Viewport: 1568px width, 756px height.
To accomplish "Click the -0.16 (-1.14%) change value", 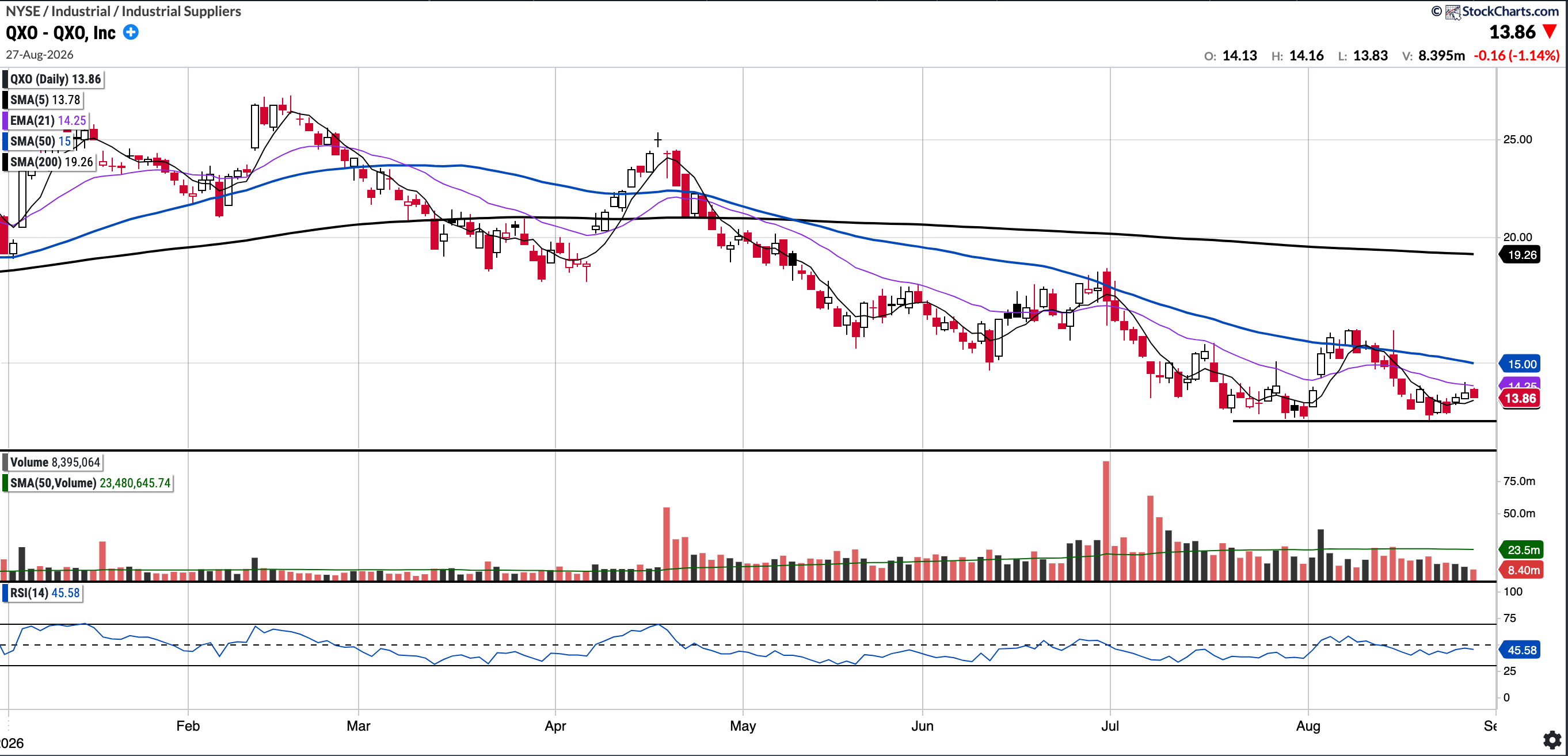I will [1516, 56].
